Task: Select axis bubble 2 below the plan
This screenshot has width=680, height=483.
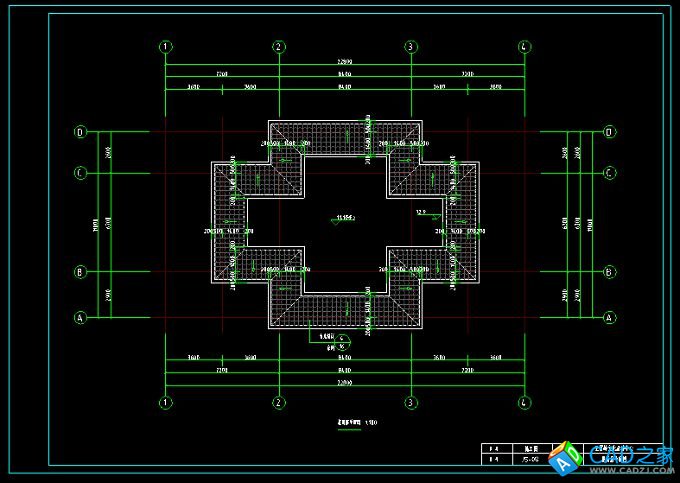Action: [279, 402]
